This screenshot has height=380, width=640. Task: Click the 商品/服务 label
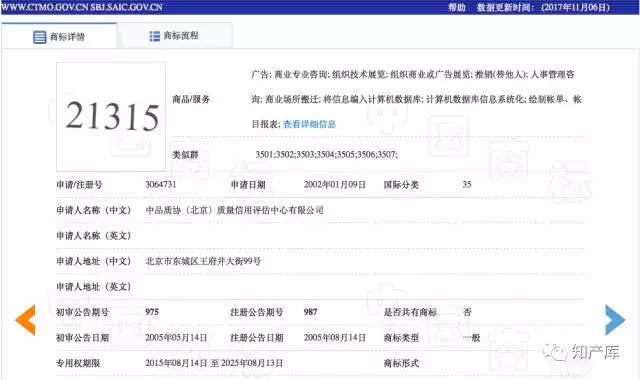[191, 99]
